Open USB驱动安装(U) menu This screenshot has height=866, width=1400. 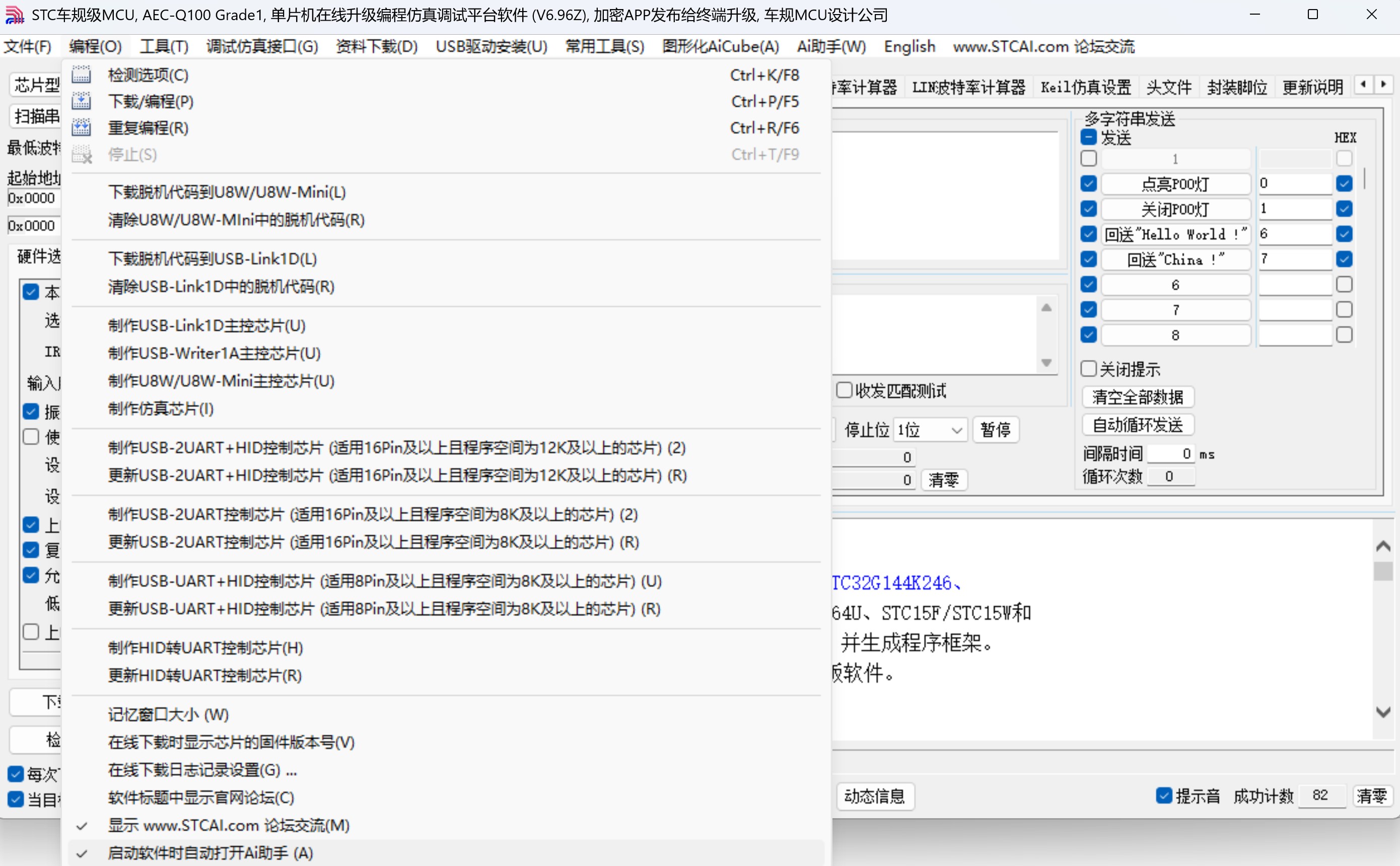coord(491,46)
